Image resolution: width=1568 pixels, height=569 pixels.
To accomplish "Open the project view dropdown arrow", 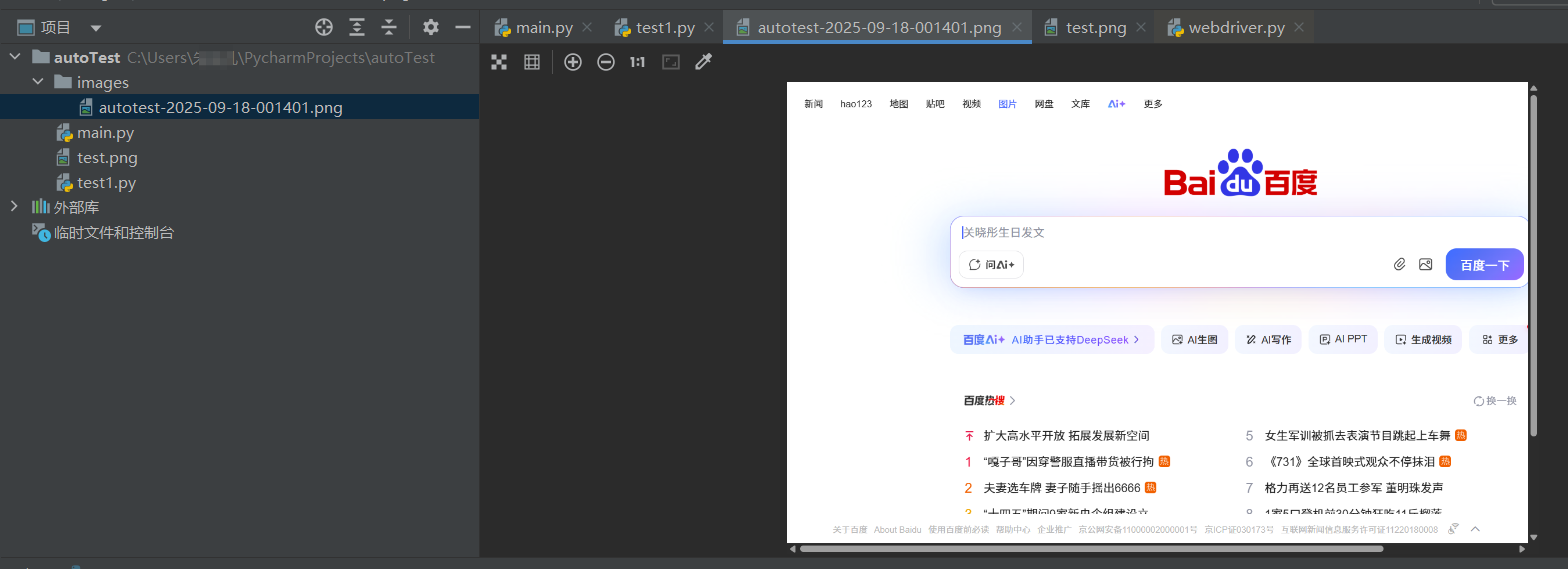I will [96, 28].
